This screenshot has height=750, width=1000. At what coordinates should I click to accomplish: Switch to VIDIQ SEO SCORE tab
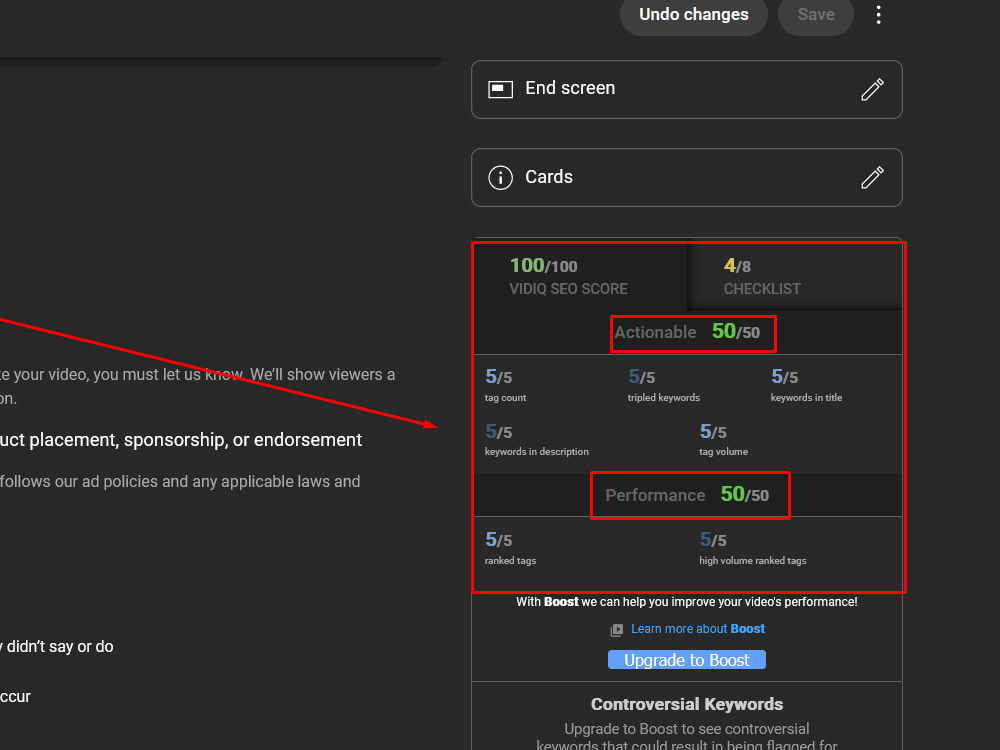click(x=580, y=276)
